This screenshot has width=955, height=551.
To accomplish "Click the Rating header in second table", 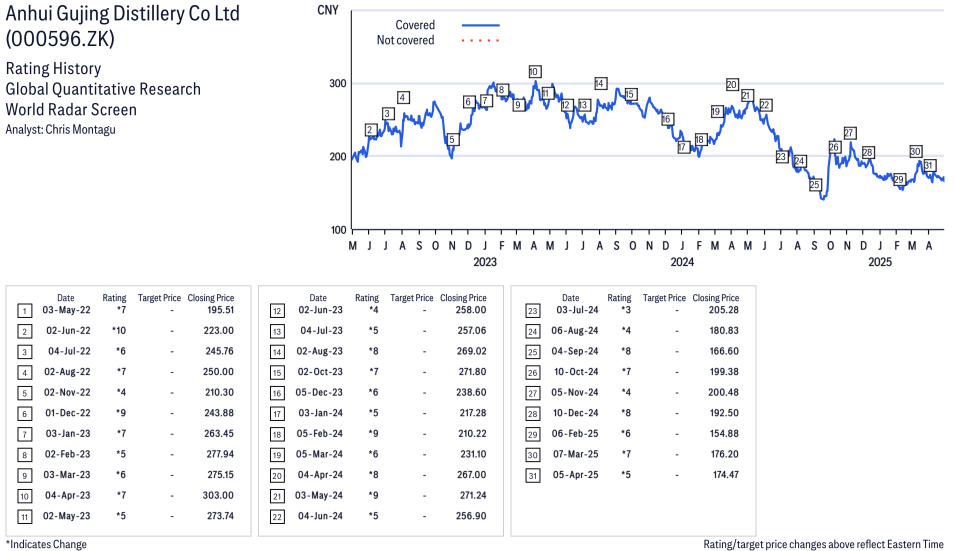I will pyautogui.click(x=367, y=298).
